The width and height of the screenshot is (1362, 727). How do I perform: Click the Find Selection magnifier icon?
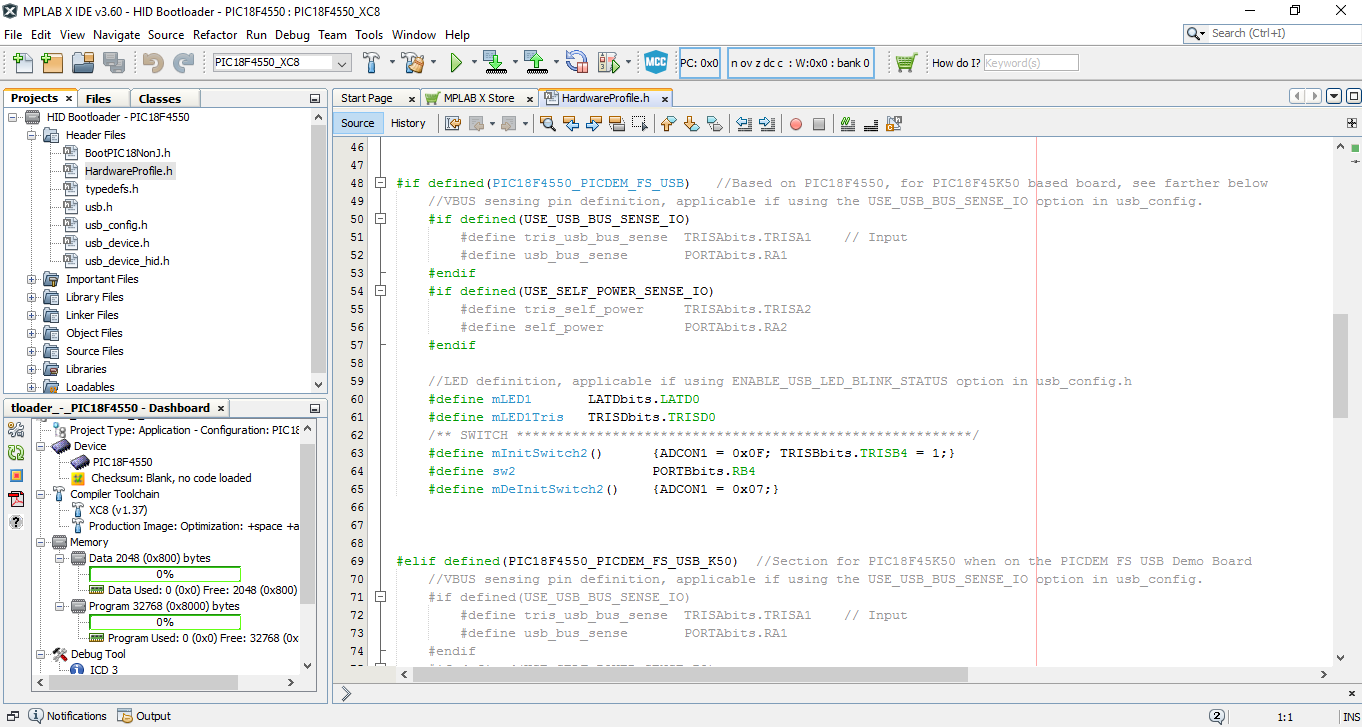547,124
